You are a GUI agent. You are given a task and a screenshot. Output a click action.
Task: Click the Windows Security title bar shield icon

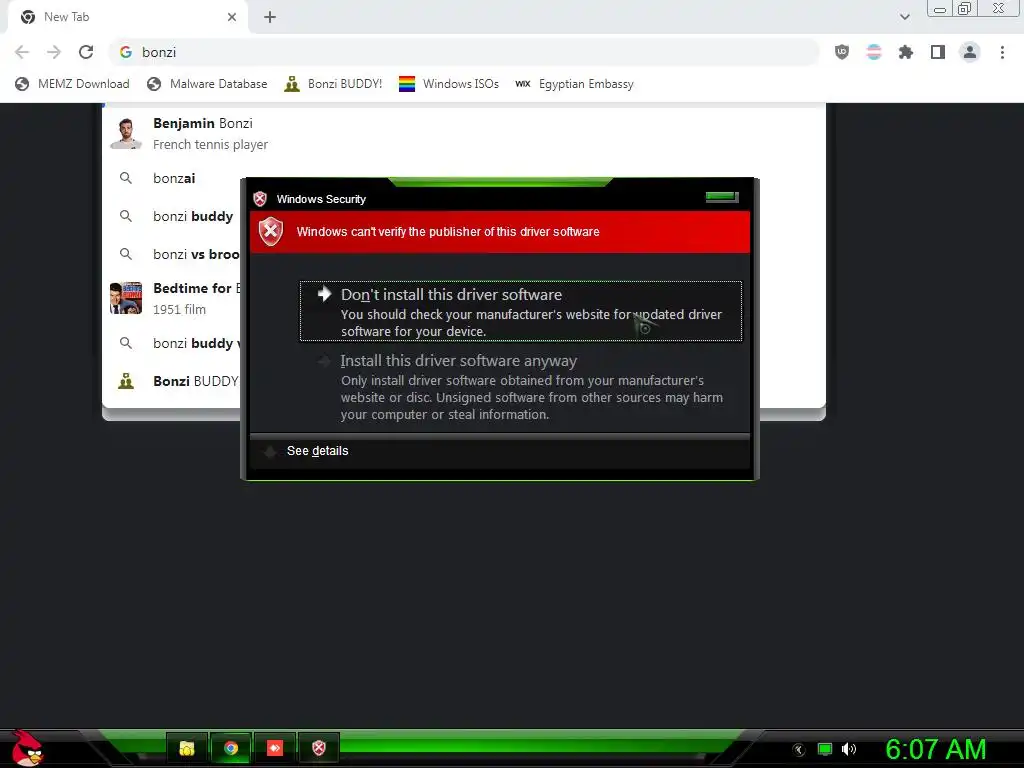click(260, 199)
